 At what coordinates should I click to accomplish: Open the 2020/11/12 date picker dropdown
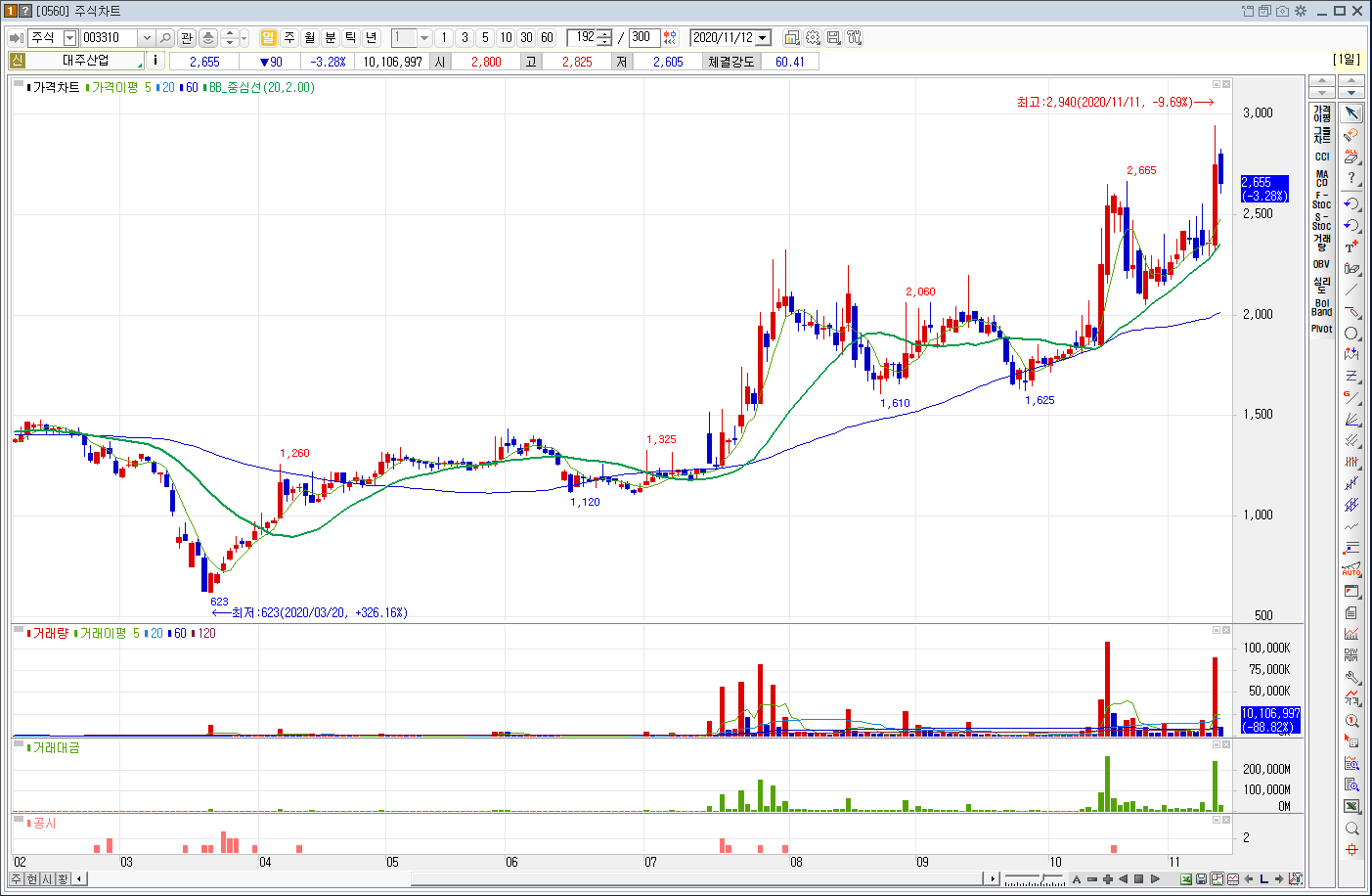(763, 37)
